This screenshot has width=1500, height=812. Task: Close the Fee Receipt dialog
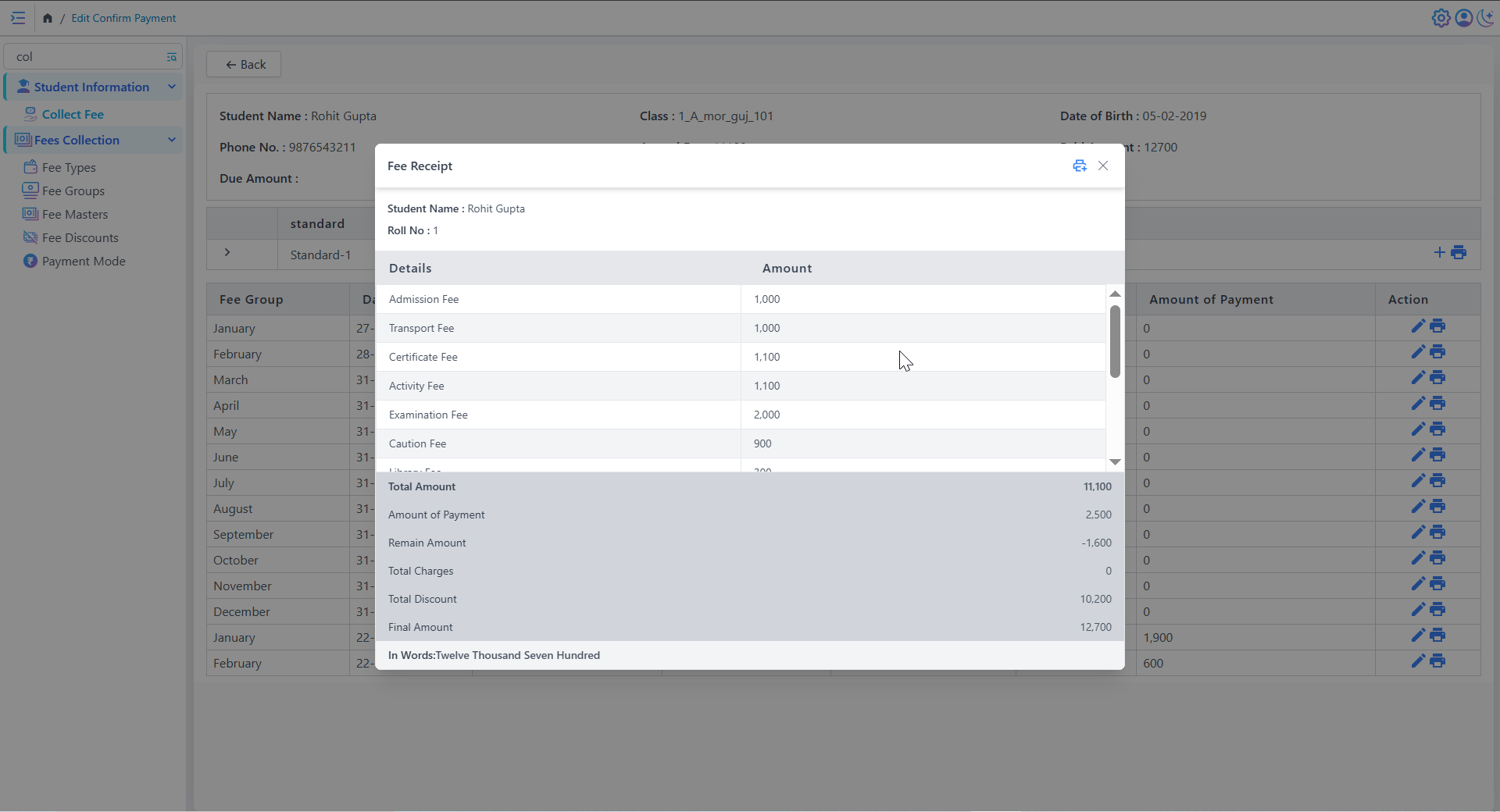coord(1103,166)
